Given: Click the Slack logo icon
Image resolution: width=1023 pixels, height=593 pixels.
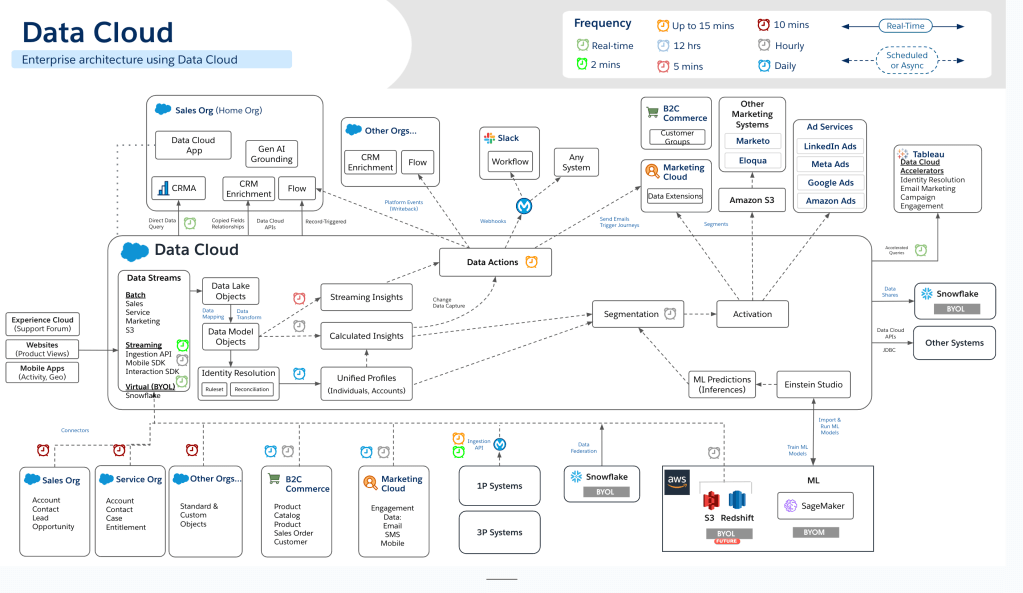Looking at the screenshot, I should 489,138.
